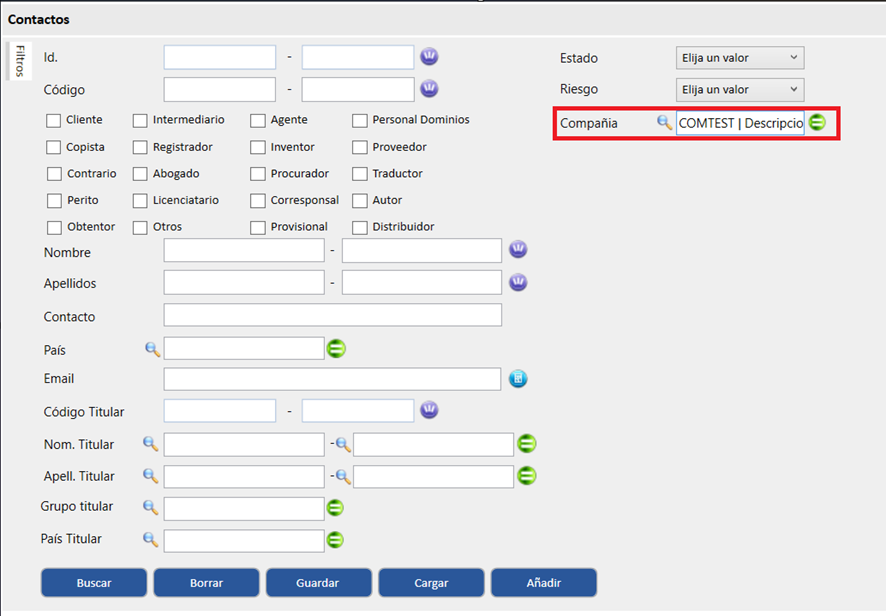Click the Guardar button
Viewport: 886px width, 616px height.
(318, 582)
